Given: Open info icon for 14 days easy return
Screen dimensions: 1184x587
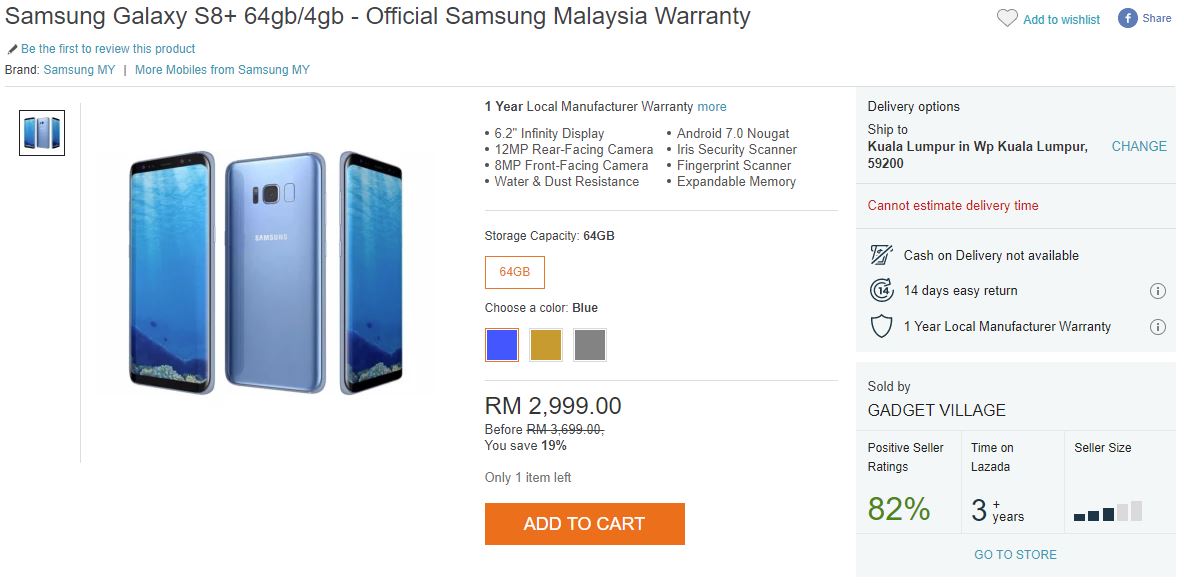Looking at the screenshot, I should (x=1158, y=291).
